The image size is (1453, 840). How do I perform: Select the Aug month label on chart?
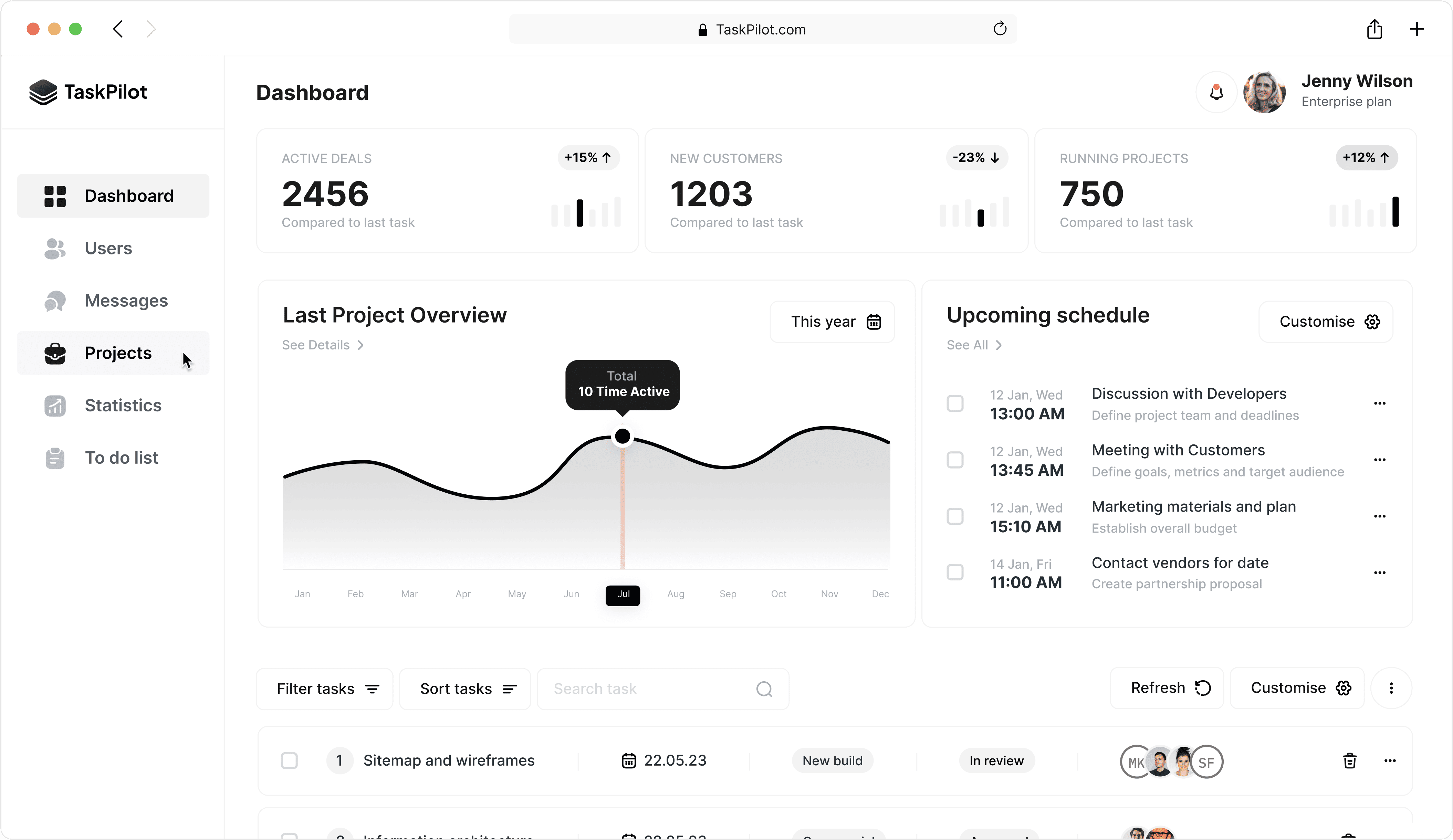coord(676,595)
